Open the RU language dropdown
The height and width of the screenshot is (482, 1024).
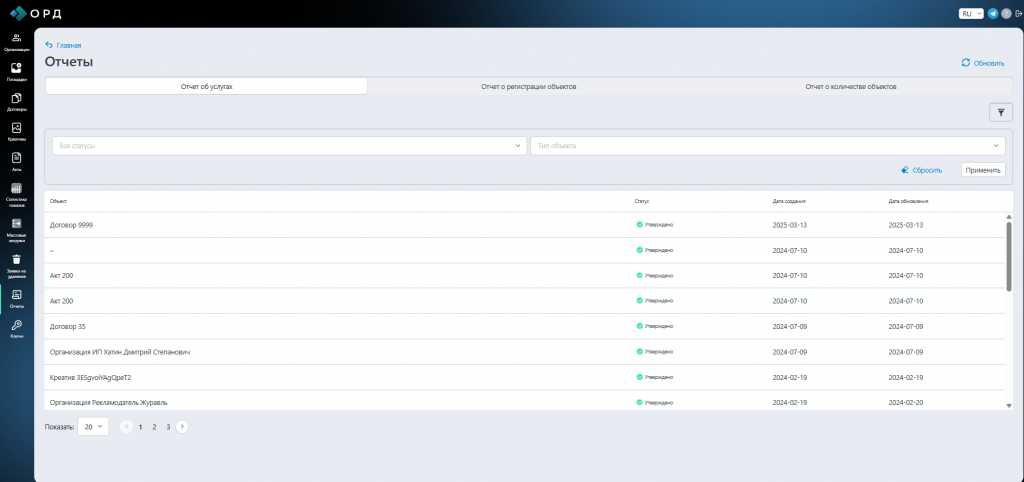pos(970,13)
